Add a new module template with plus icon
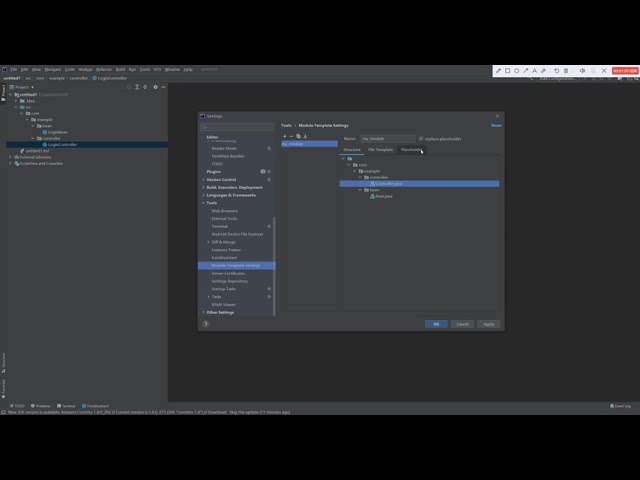This screenshot has height=480, width=640. [284, 136]
